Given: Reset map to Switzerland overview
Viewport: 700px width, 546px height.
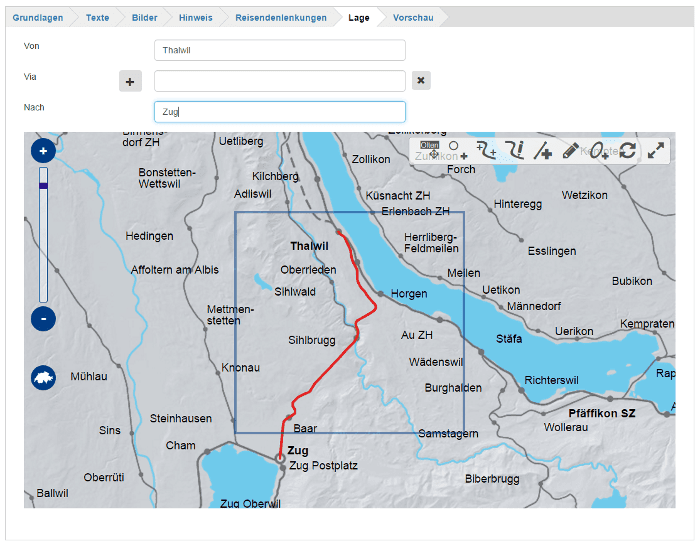Looking at the screenshot, I should click(x=43, y=379).
